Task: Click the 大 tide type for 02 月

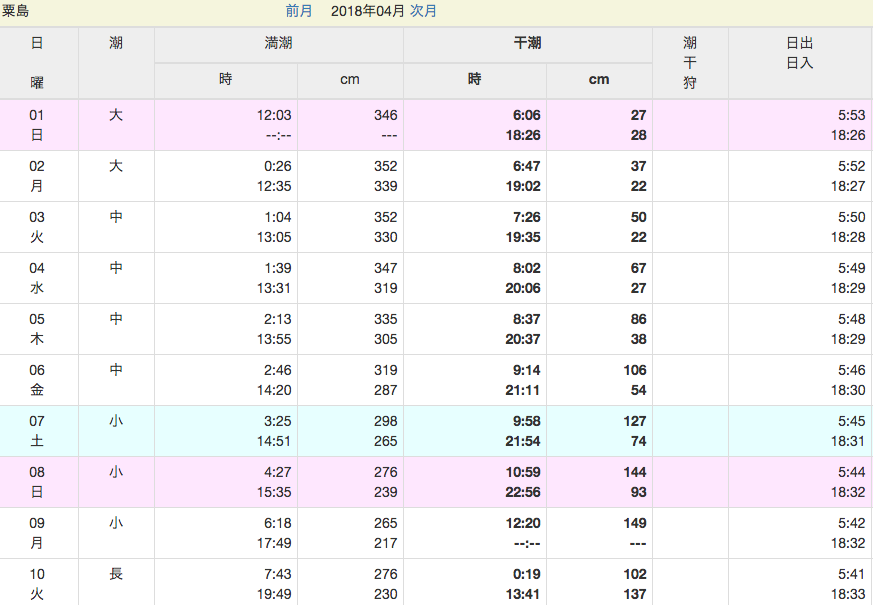Action: (x=116, y=166)
